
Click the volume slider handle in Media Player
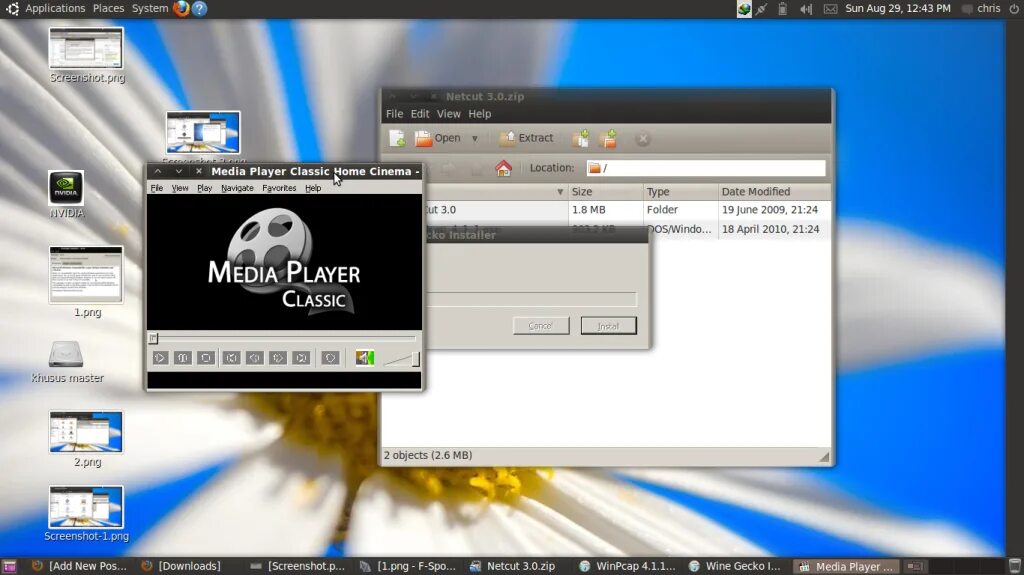point(415,359)
